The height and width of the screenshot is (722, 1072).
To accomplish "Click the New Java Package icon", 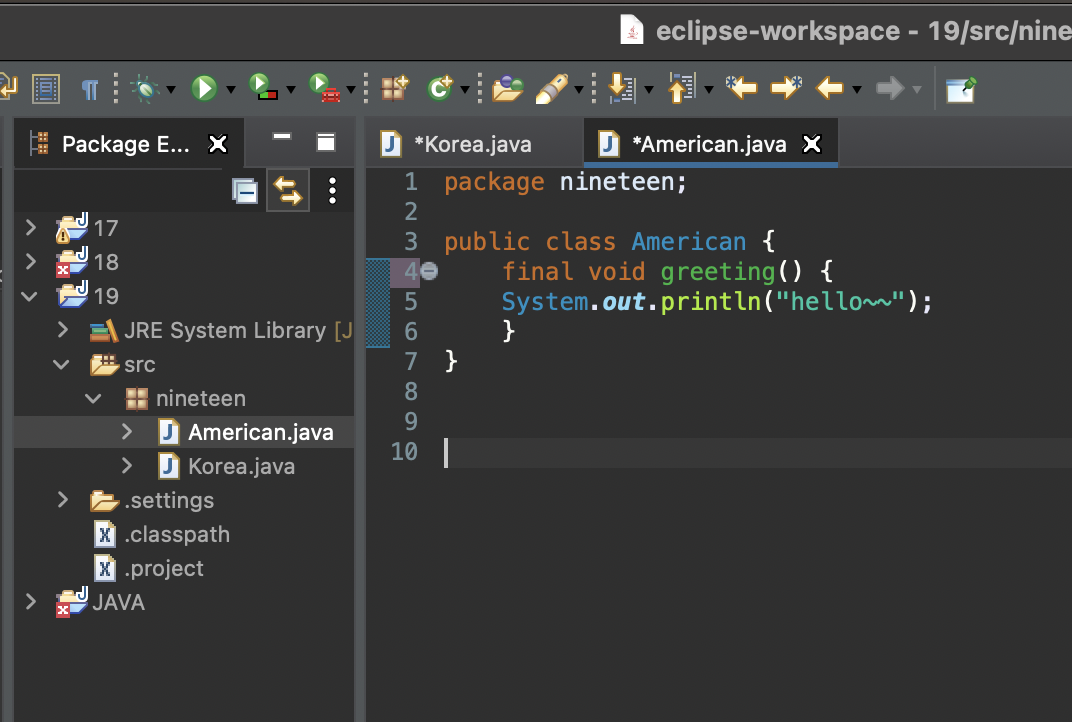I will click(395, 88).
